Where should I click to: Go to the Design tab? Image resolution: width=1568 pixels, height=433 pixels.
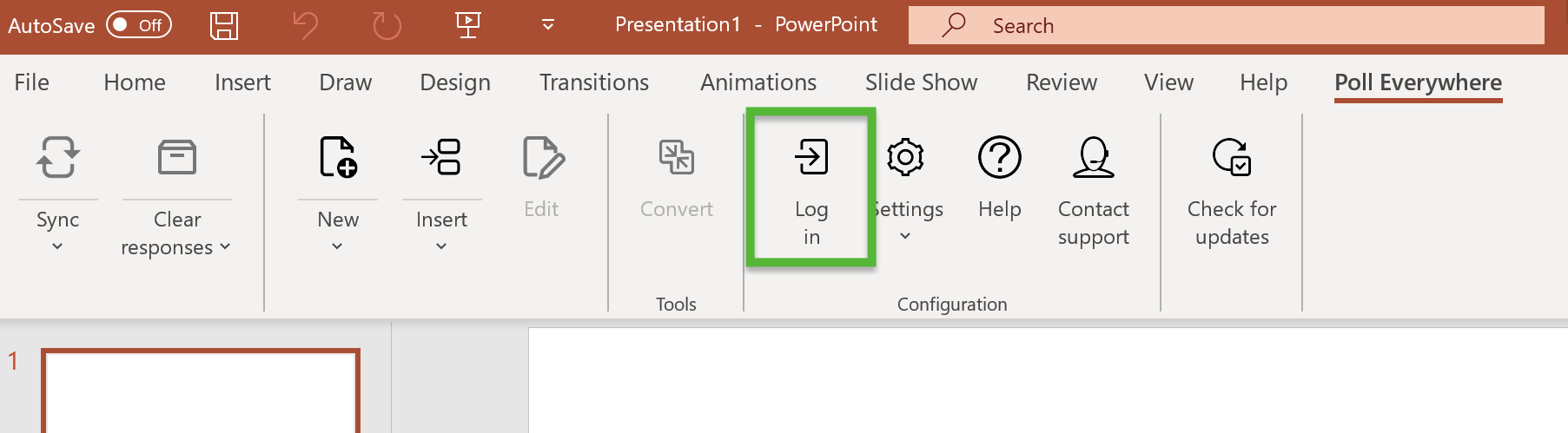click(x=455, y=82)
